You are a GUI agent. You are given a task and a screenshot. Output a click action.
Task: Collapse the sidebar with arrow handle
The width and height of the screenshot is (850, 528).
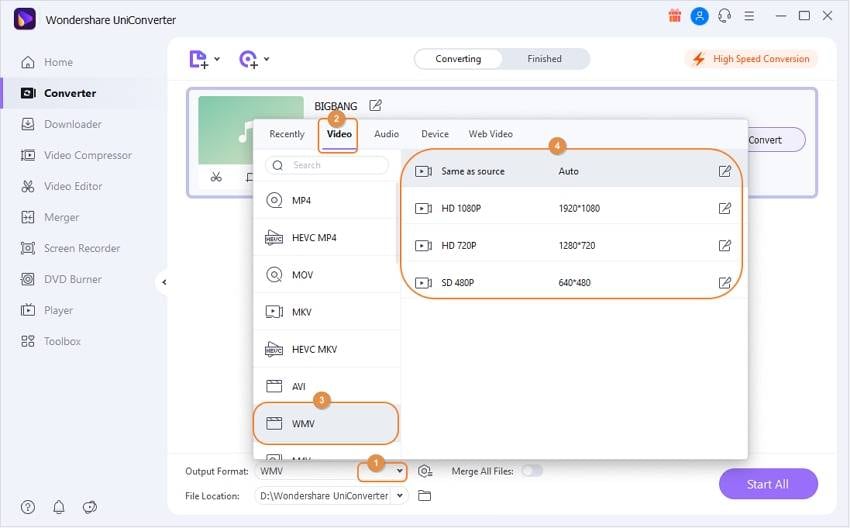164,282
